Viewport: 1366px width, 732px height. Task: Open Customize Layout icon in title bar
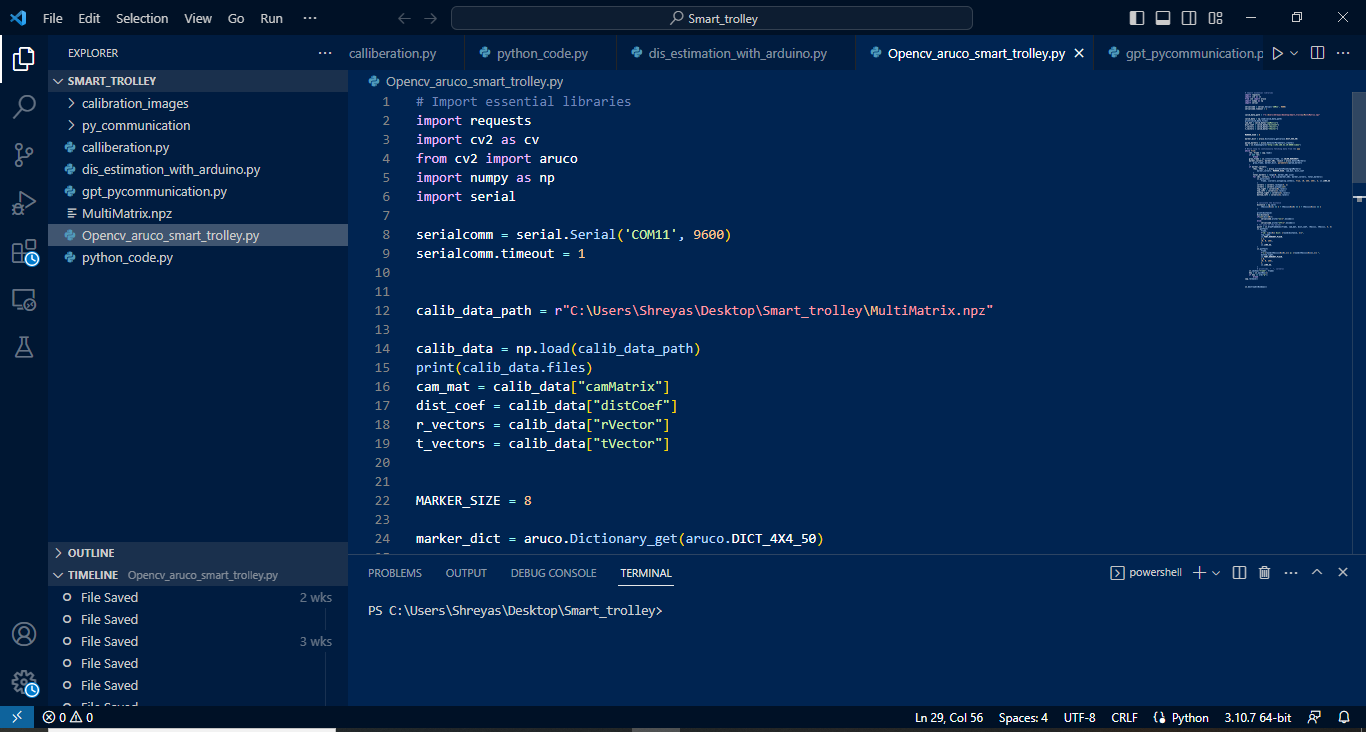point(1215,18)
